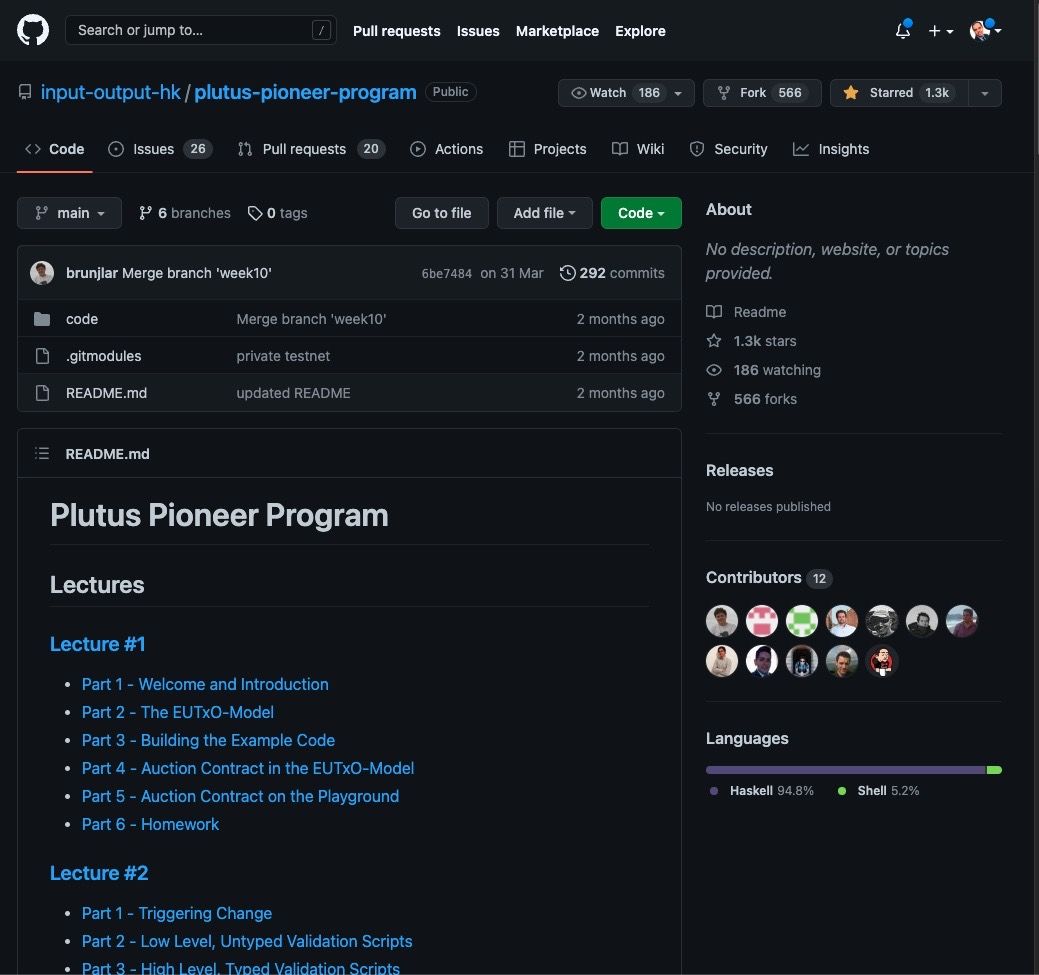The image size is (1039, 975).
Task: Click the Go to file button
Action: coord(441,213)
